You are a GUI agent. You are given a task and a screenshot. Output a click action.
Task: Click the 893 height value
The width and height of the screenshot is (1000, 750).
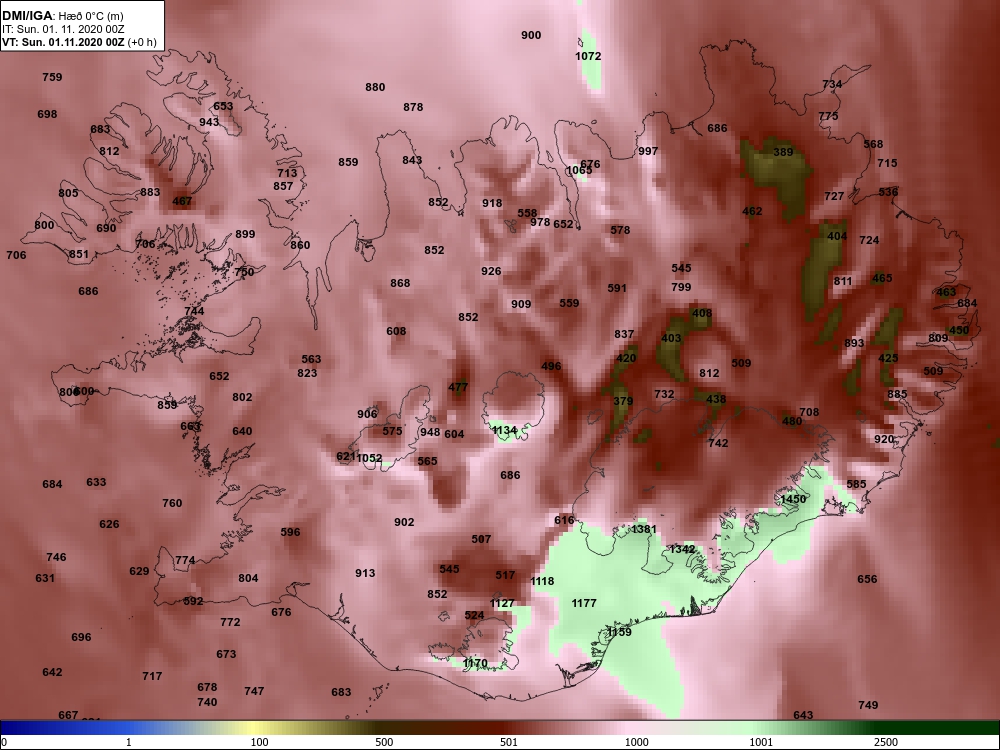click(854, 343)
